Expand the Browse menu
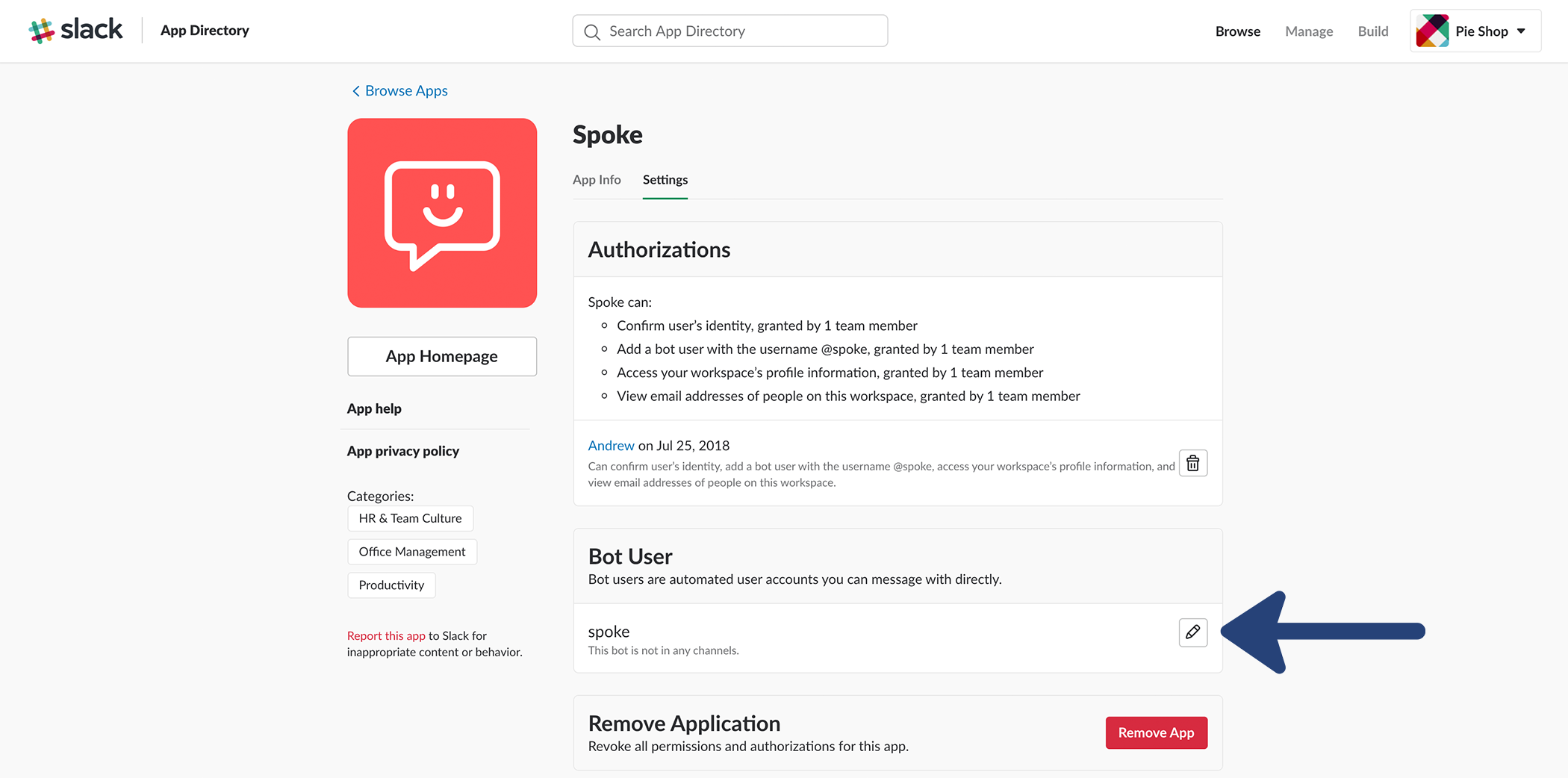This screenshot has width=1568, height=778. click(1237, 31)
